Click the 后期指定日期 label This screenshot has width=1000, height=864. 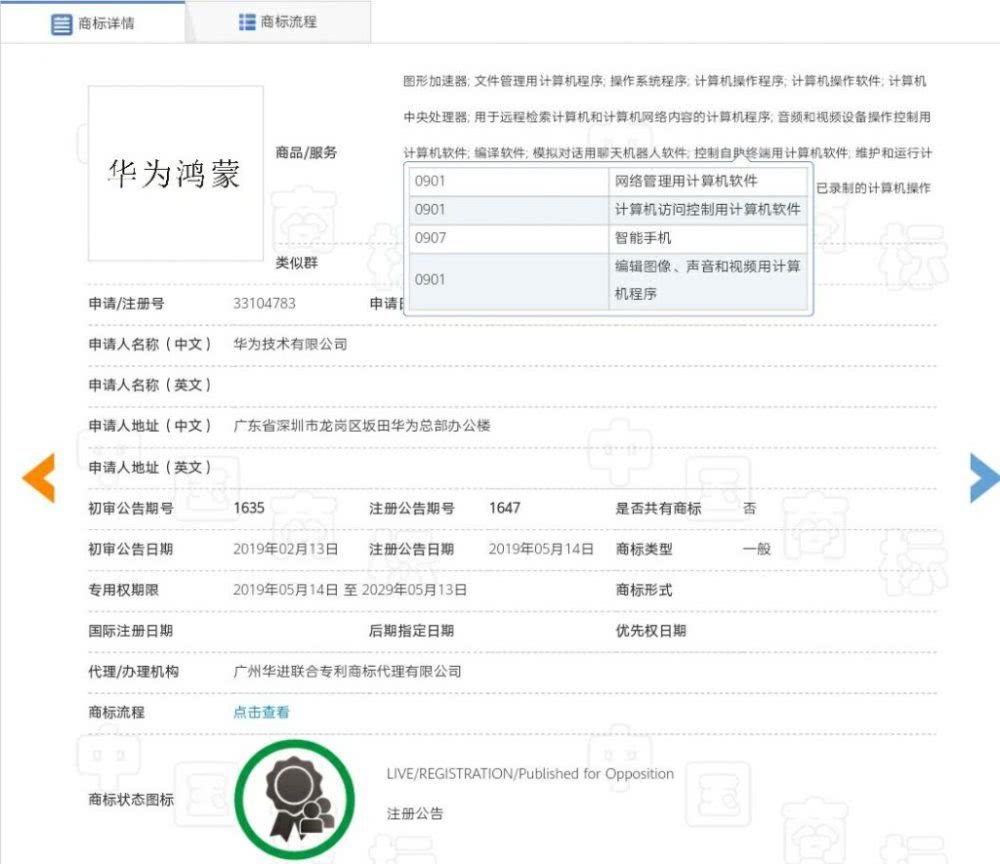pos(411,631)
